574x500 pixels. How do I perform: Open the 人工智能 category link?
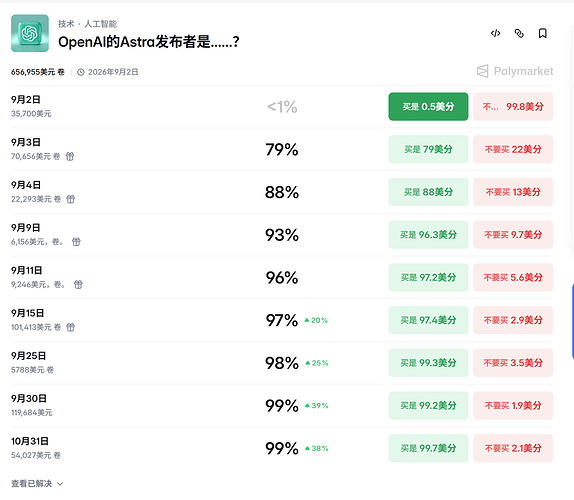pos(100,24)
